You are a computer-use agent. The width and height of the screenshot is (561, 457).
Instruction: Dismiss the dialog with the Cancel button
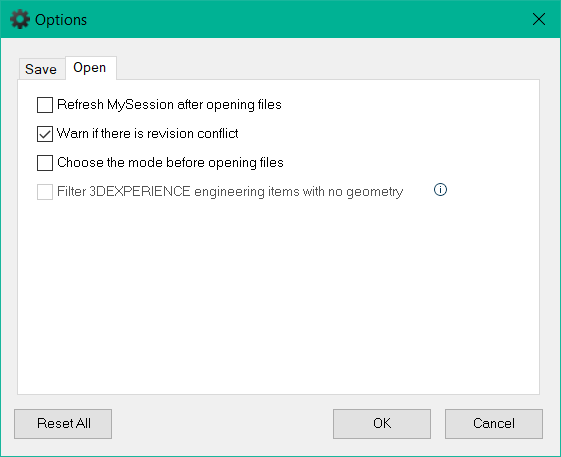(x=494, y=424)
